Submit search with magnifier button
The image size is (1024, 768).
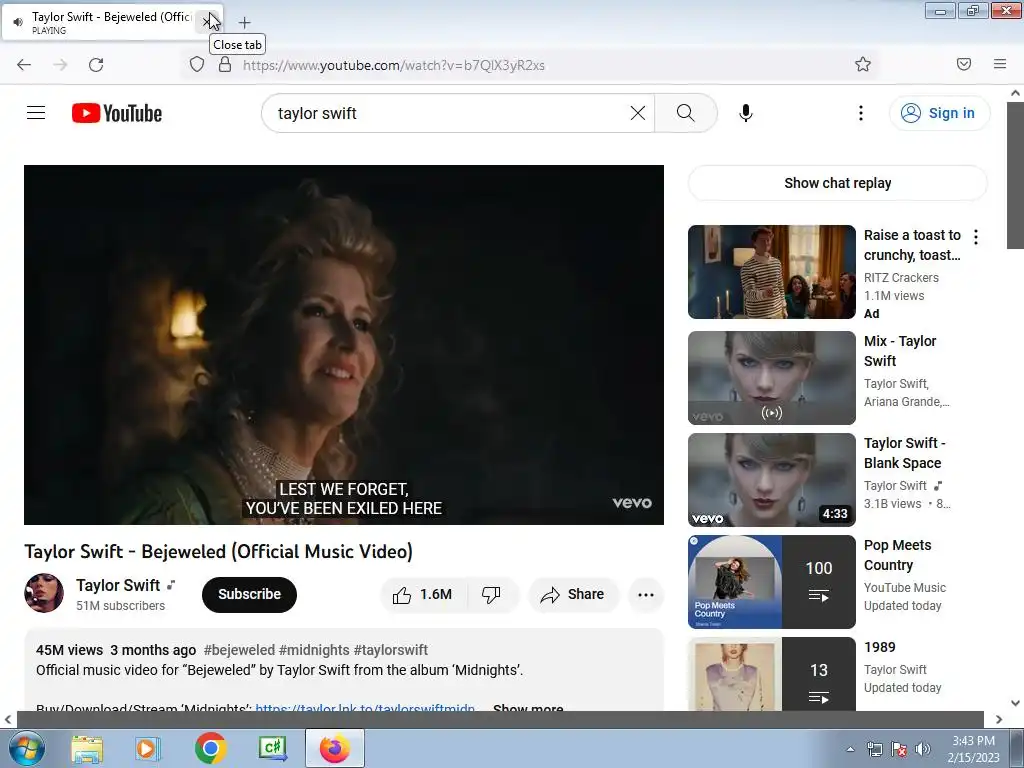(x=686, y=113)
